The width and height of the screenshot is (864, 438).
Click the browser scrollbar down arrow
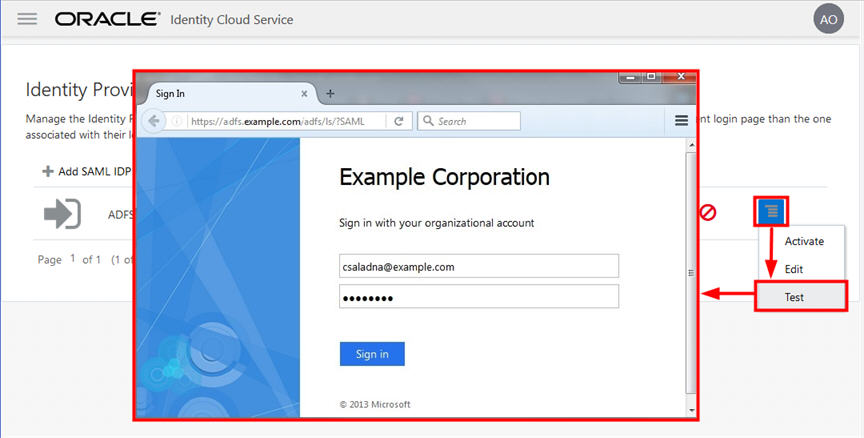point(691,410)
